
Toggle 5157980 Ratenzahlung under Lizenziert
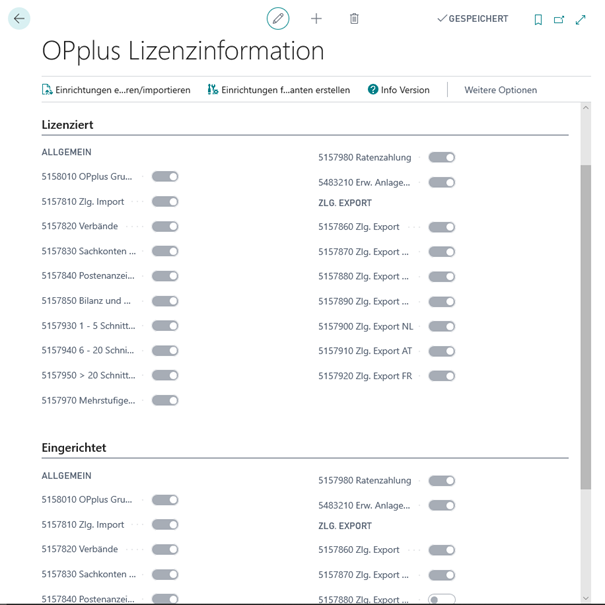pyautogui.click(x=442, y=157)
